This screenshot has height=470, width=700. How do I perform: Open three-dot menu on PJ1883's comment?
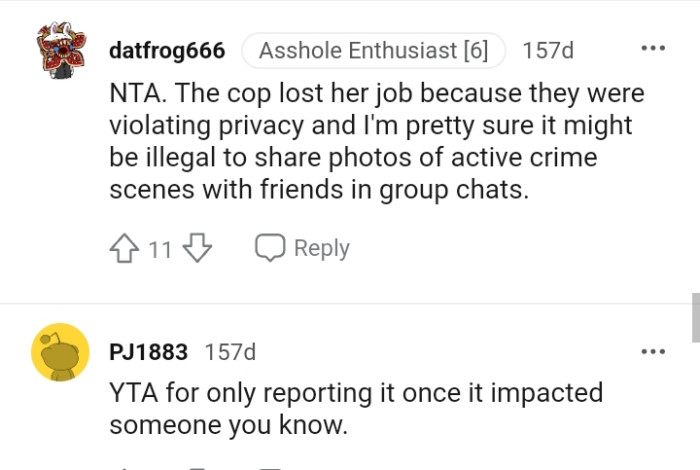point(652,351)
